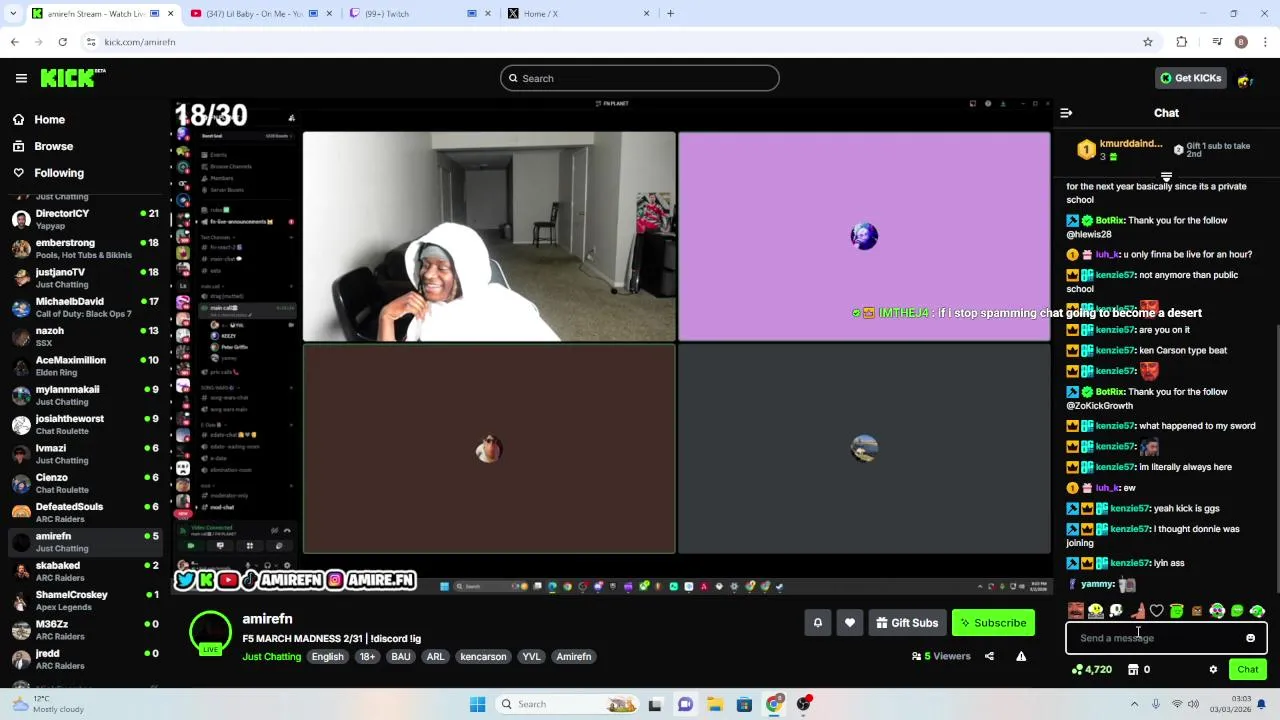Click the user avatar in Kick header
This screenshot has width=1280, height=720.
click(x=1245, y=79)
